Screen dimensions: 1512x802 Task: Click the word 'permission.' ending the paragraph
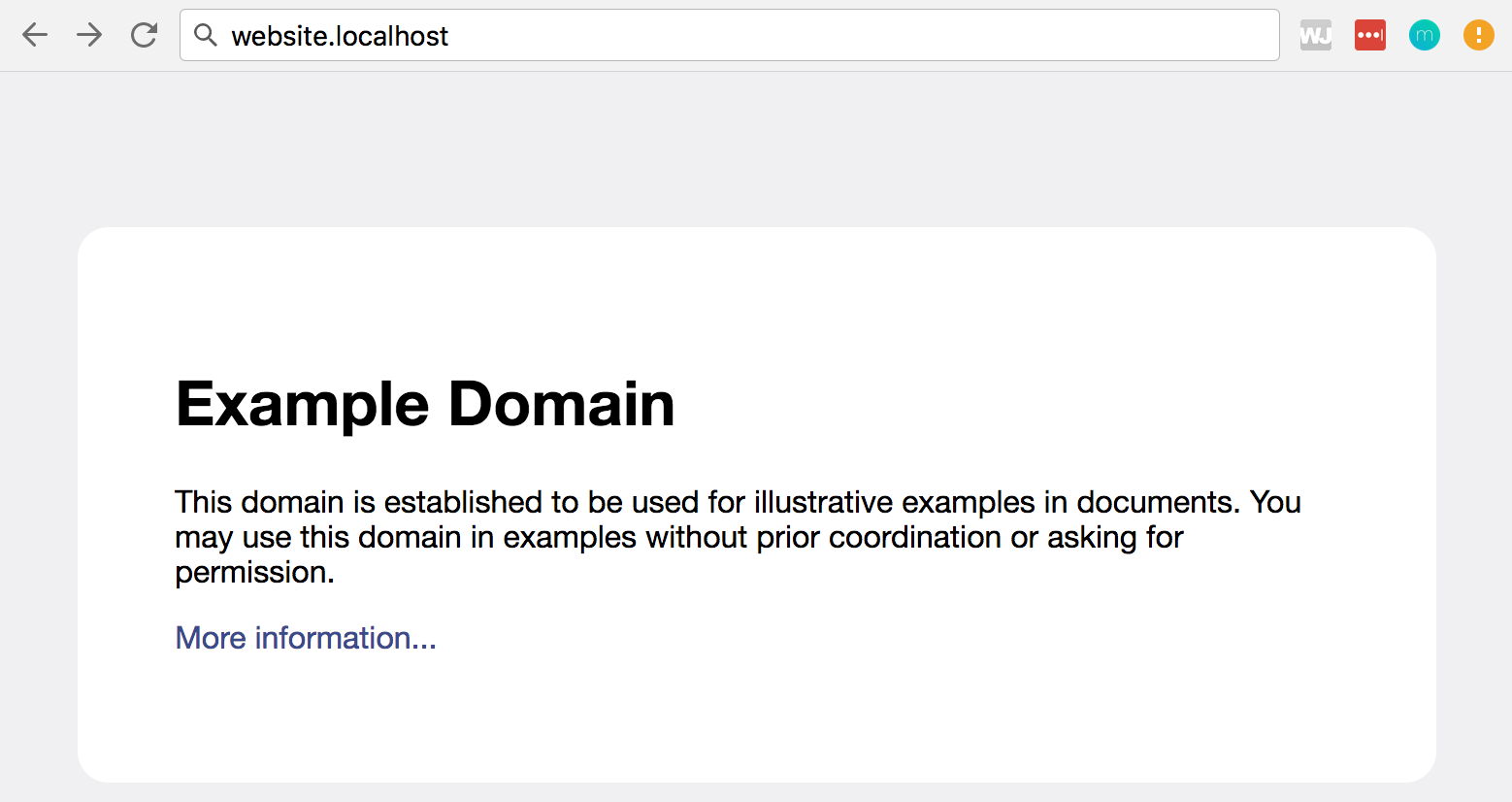tap(254, 572)
